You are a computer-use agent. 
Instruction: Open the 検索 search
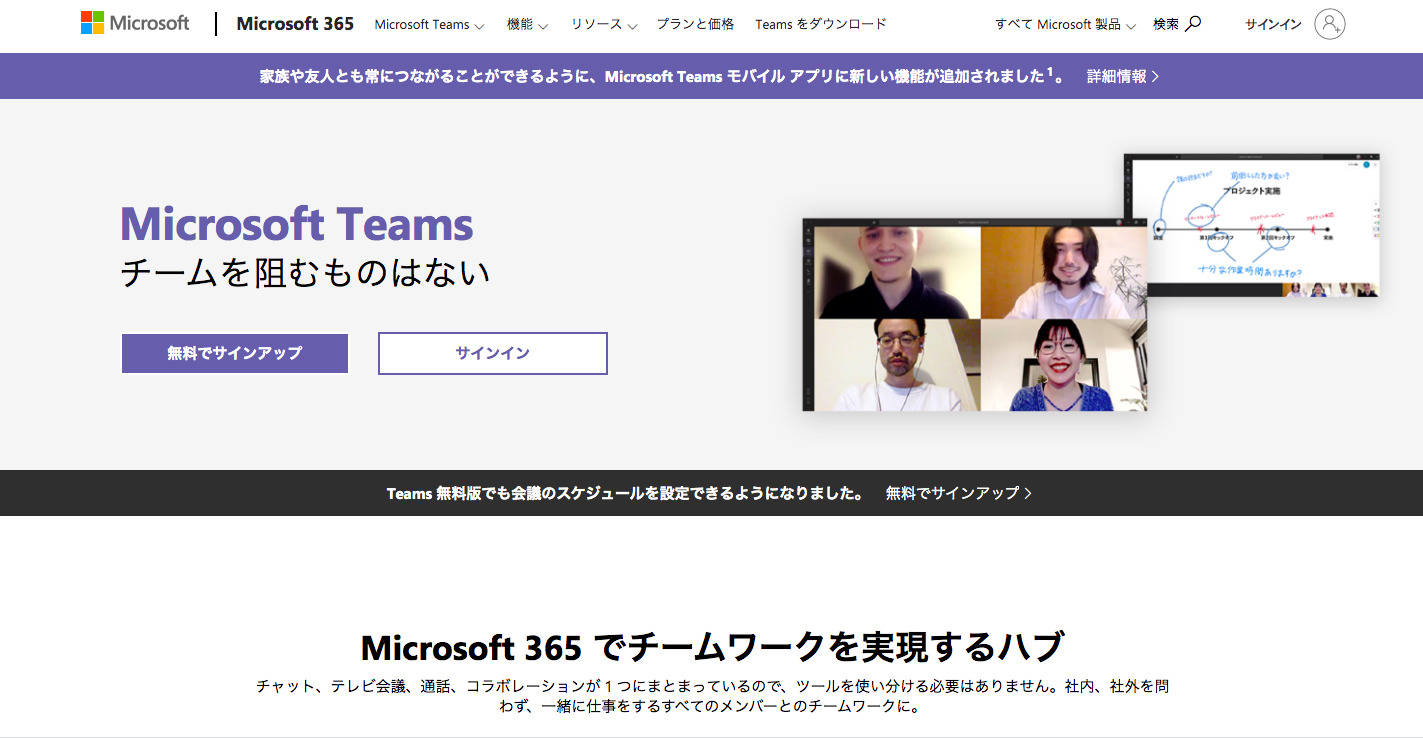(x=1177, y=24)
